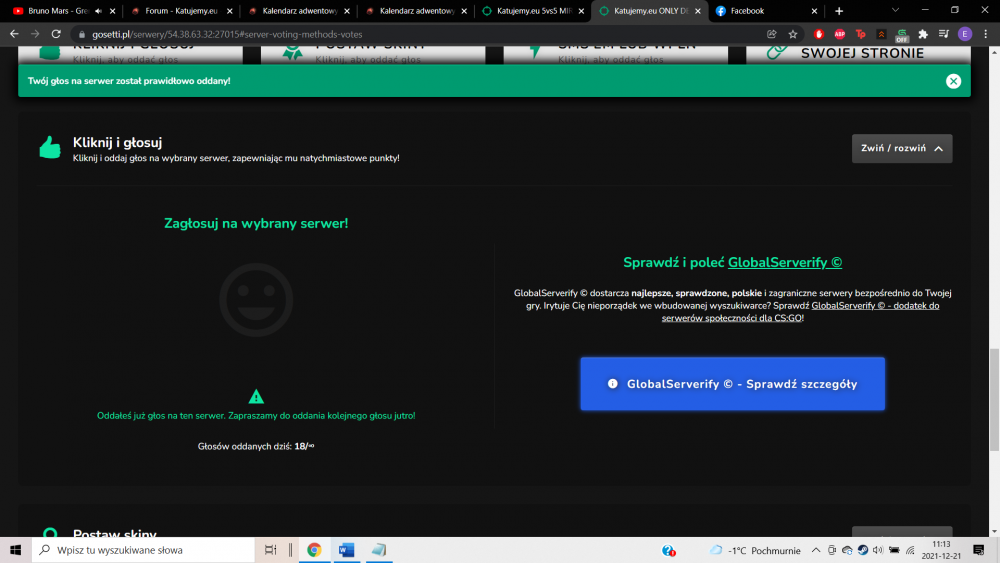Open the volume speaker control

point(878,550)
